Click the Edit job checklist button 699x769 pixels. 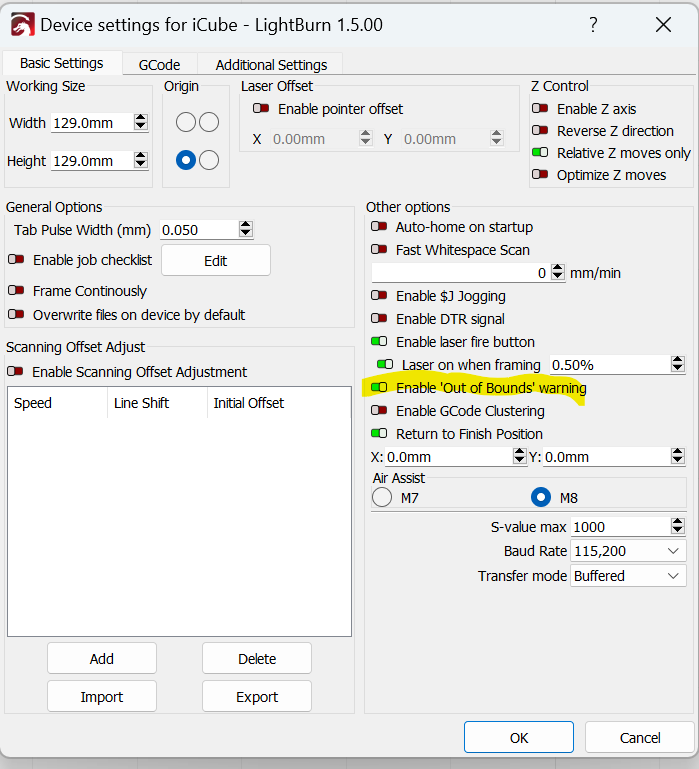click(x=216, y=260)
